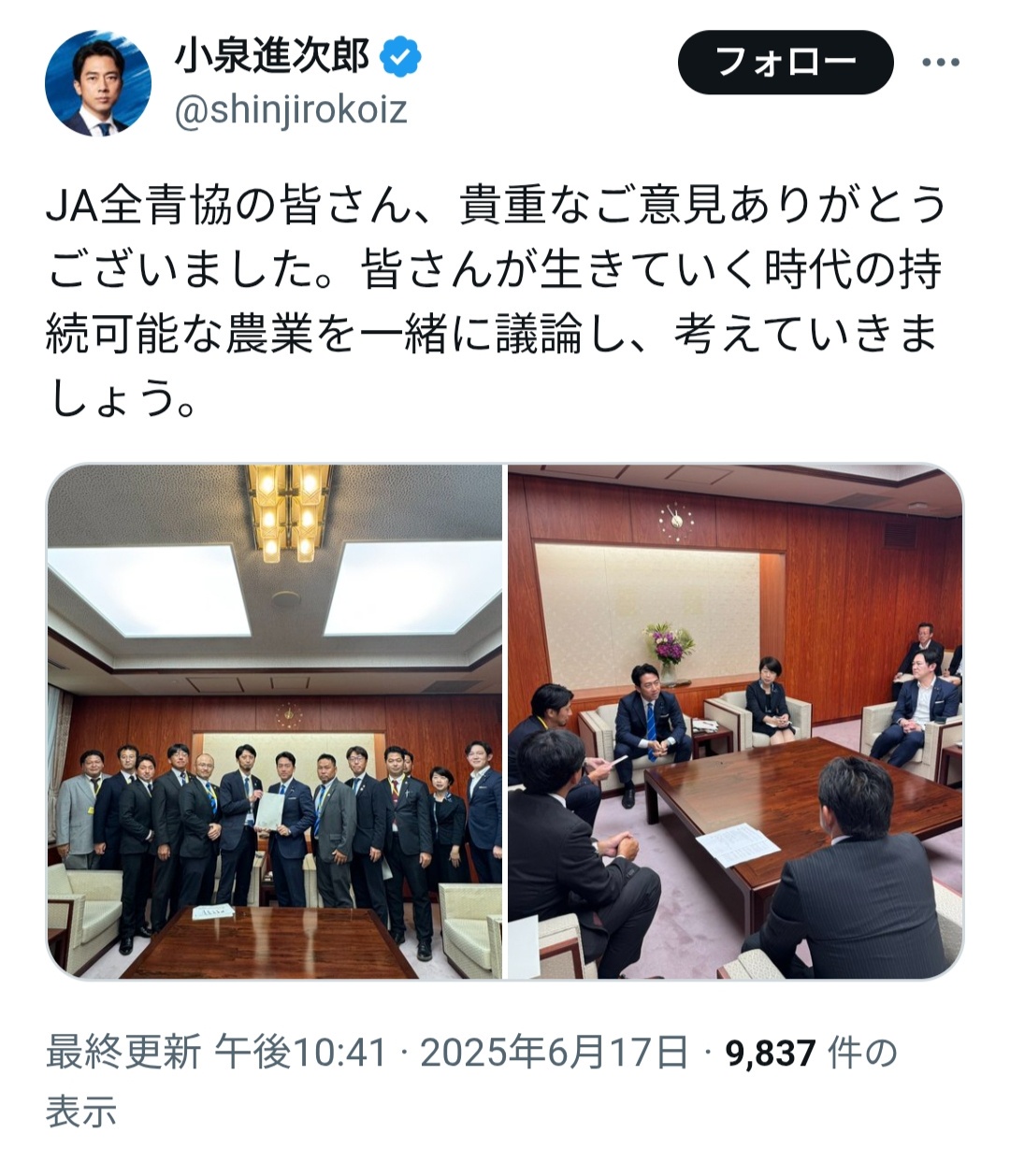Open the left group photo
Screen dimensions: 1010x1176
[274, 722]
